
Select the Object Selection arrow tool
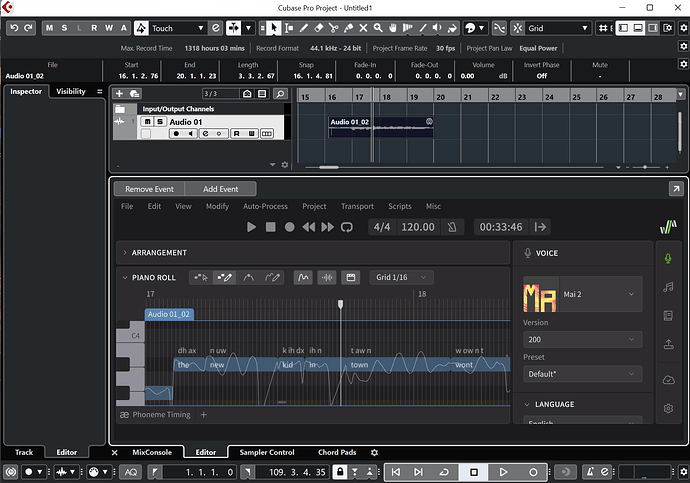point(274,28)
